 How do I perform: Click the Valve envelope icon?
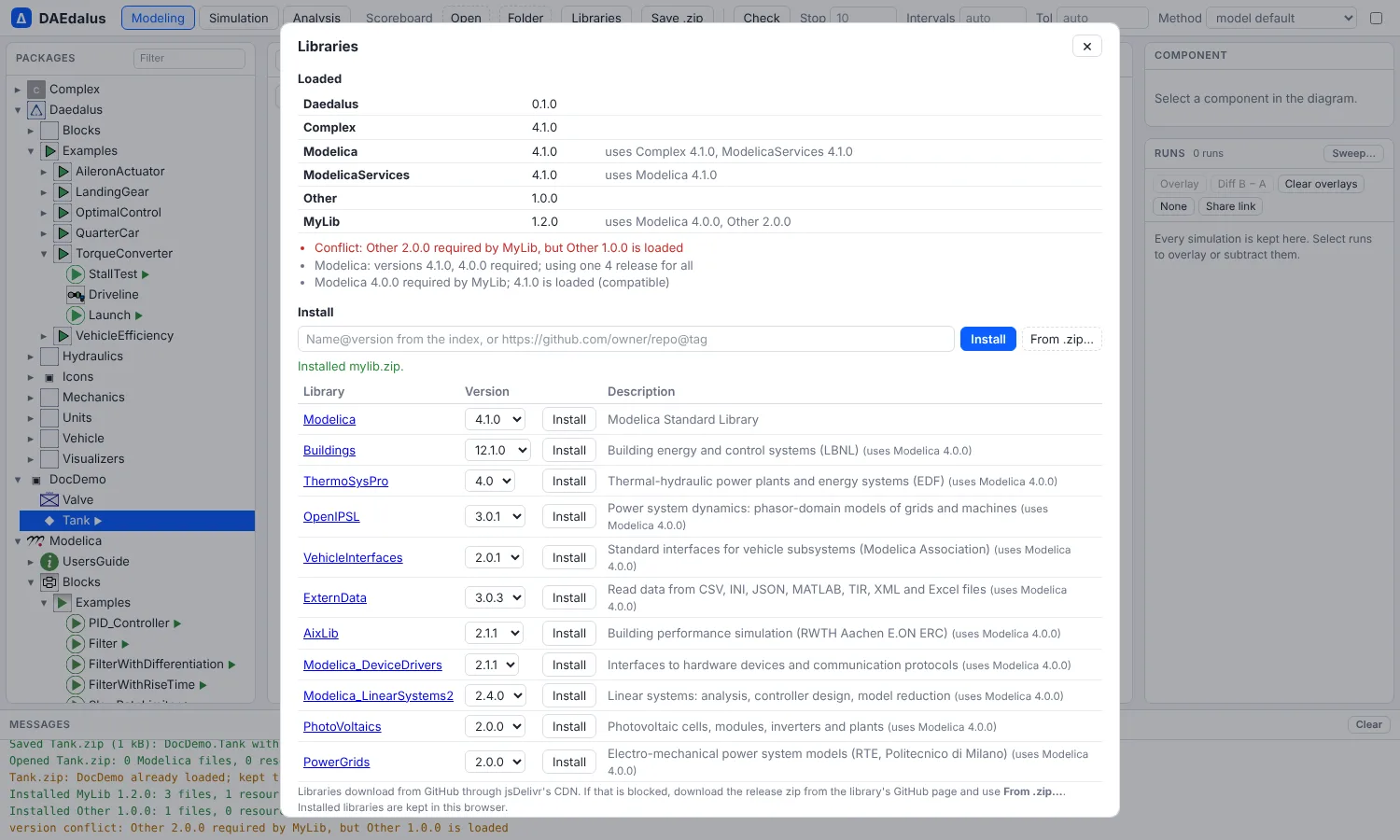tap(49, 500)
